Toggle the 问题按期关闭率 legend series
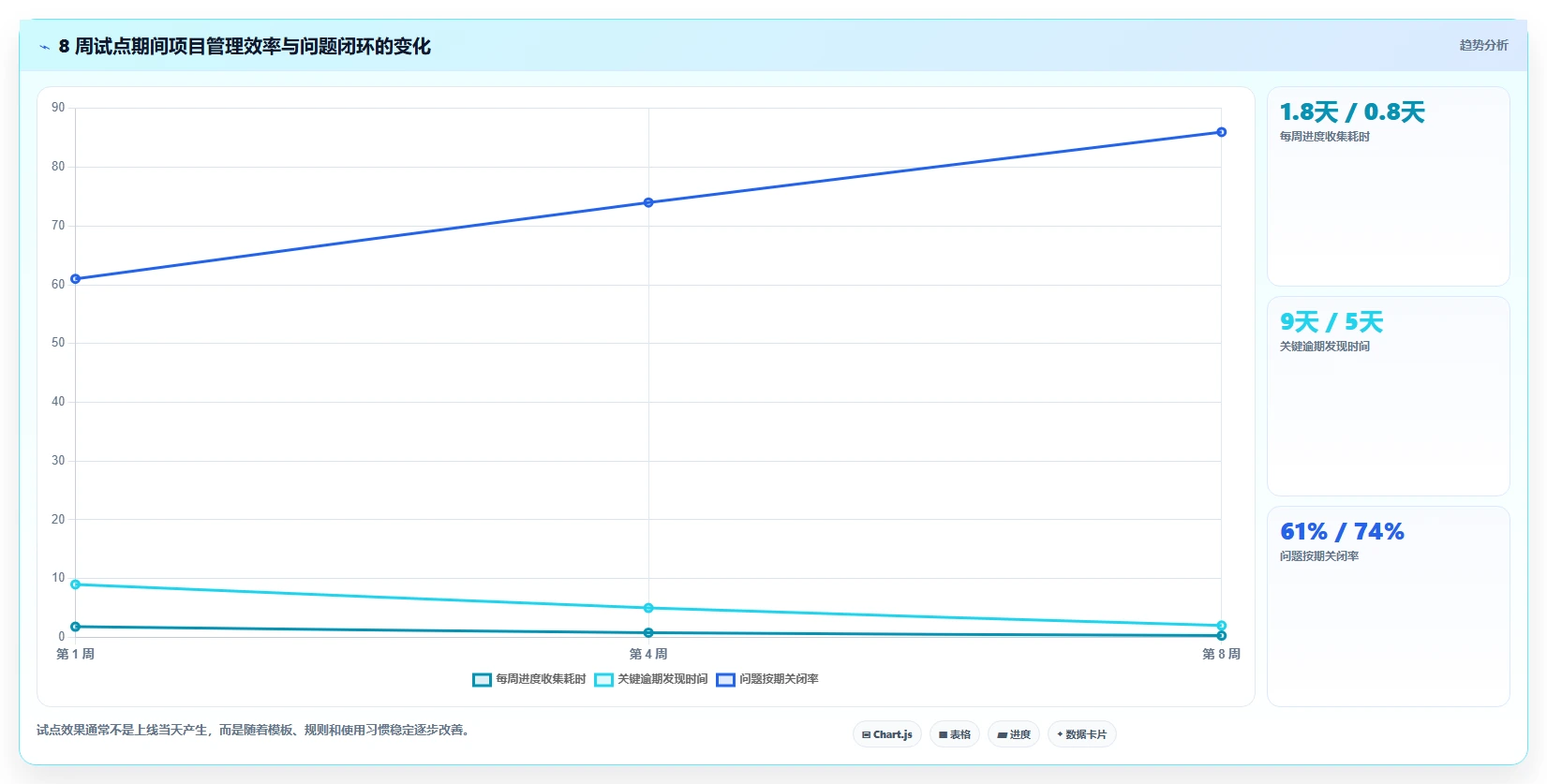Viewport: 1547px width, 784px height. [767, 679]
